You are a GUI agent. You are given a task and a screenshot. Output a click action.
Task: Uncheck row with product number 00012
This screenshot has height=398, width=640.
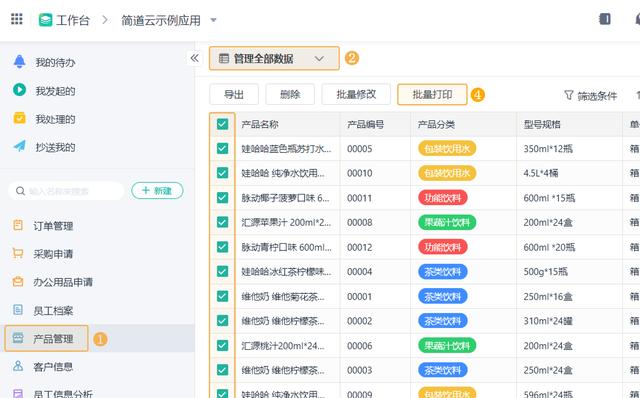pos(222,247)
